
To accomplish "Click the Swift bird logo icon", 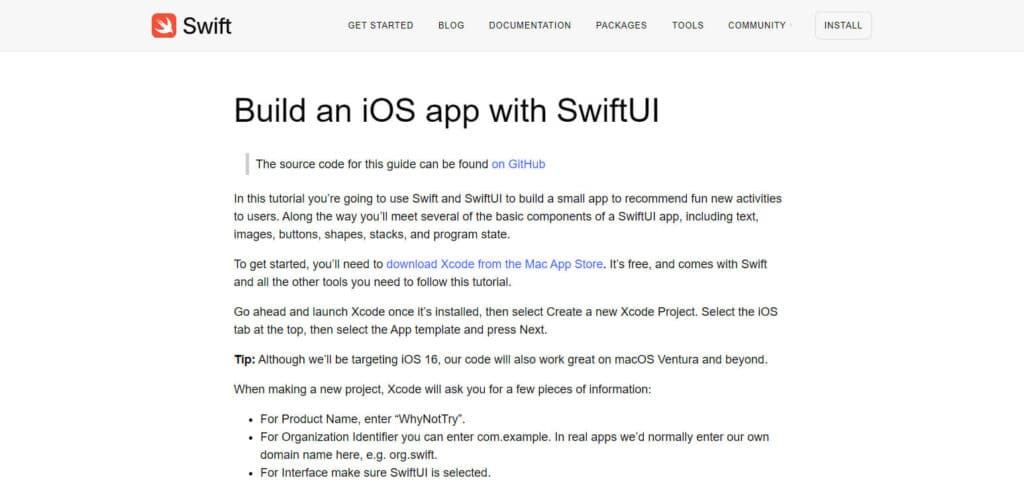I will 164,25.
